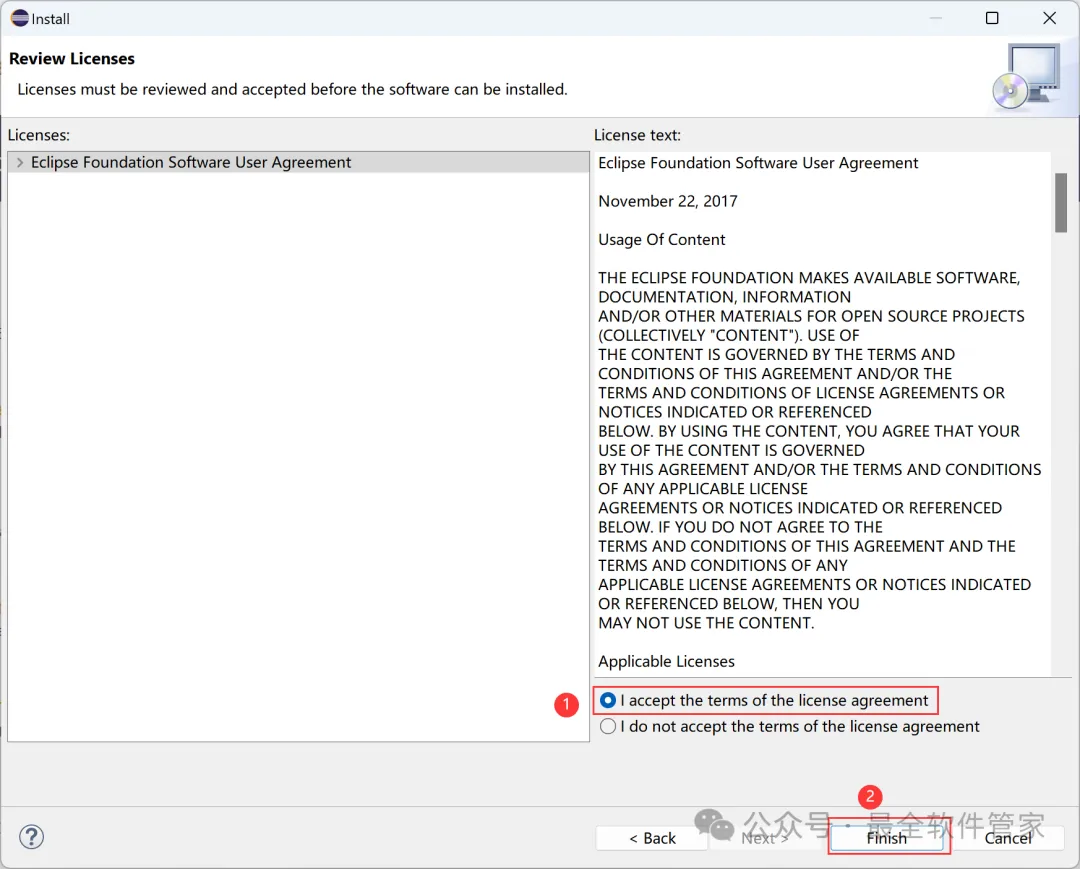
Task: Click the Finish button
Action: coord(887,838)
